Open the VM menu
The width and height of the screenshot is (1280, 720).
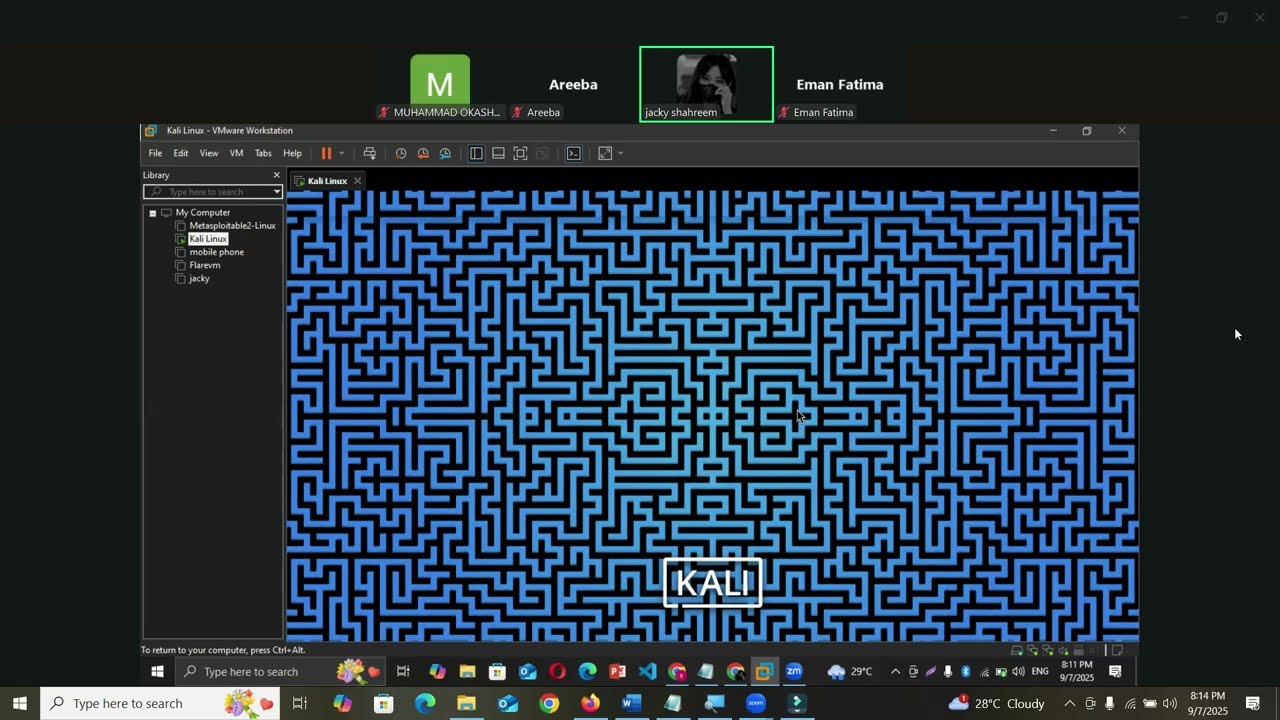[236, 153]
